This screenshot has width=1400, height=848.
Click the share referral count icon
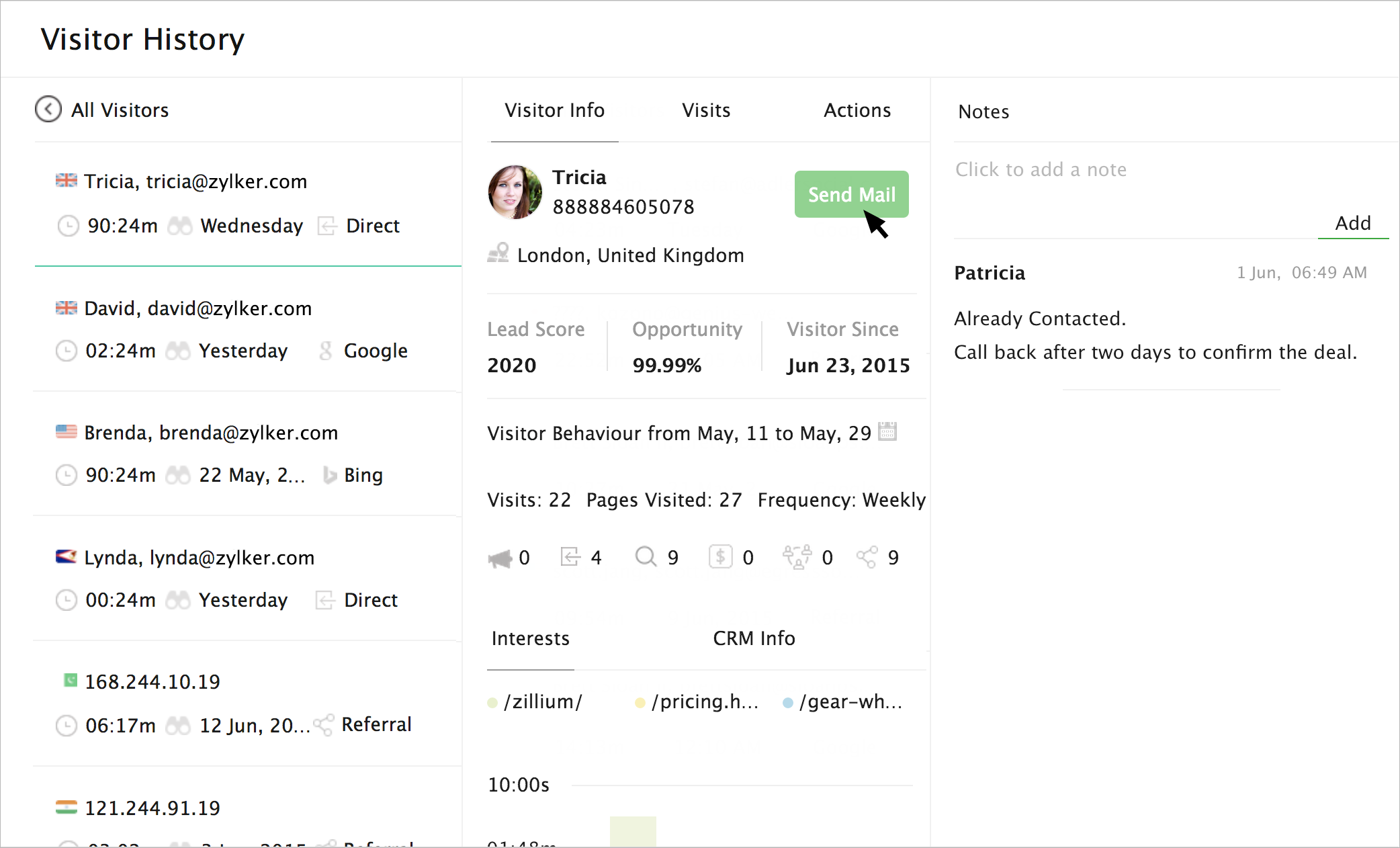click(867, 557)
